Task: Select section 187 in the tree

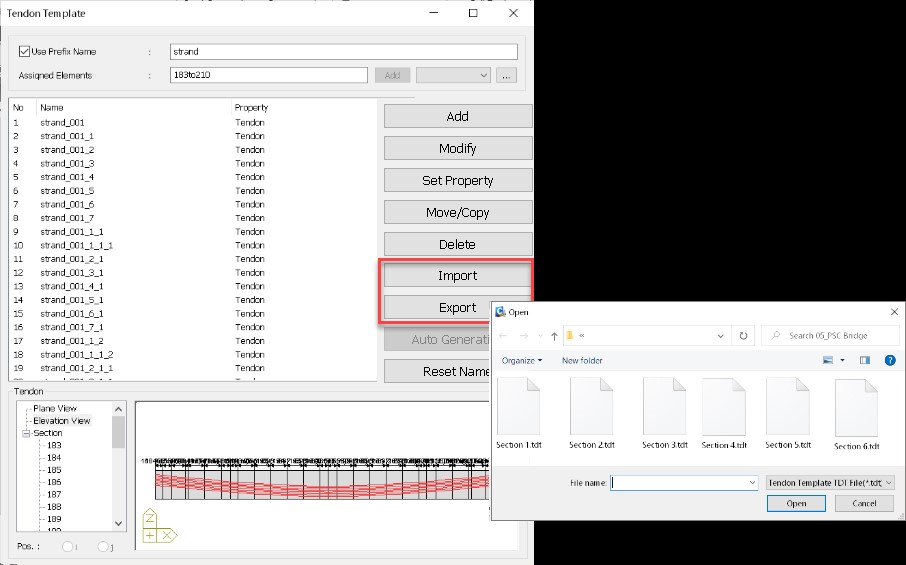Action: click(x=54, y=495)
